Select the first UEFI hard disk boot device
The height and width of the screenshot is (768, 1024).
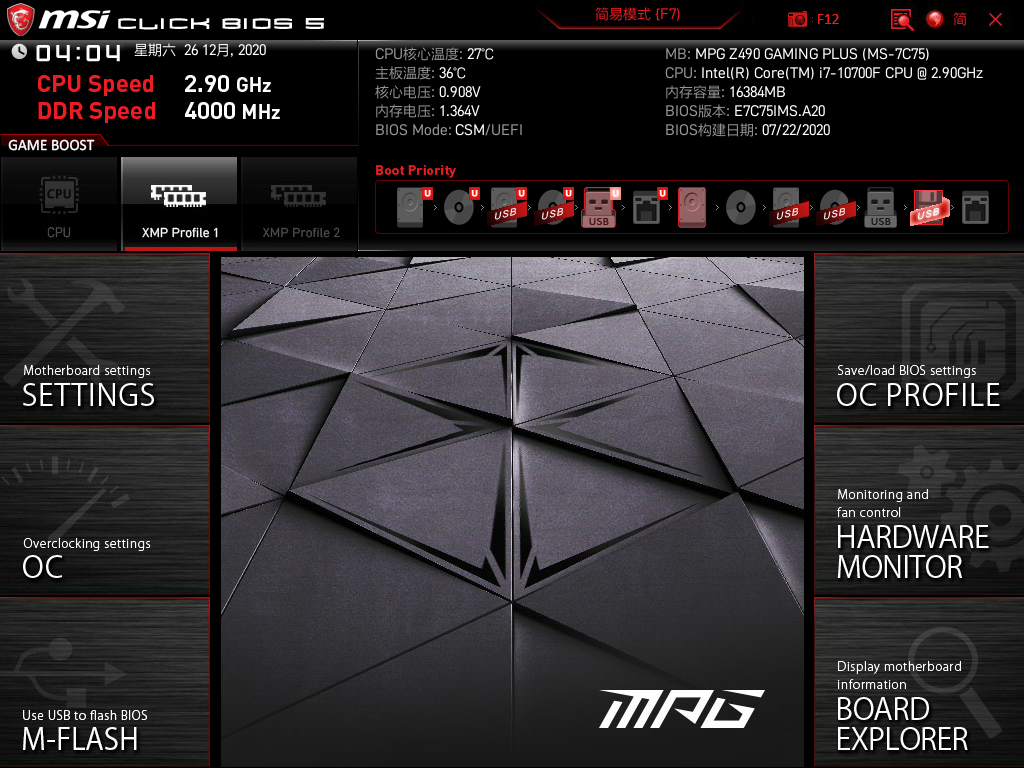pos(410,208)
